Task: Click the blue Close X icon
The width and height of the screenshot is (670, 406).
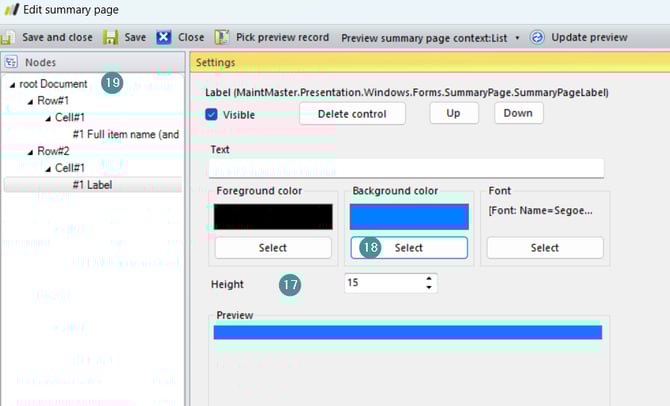Action: (164, 38)
